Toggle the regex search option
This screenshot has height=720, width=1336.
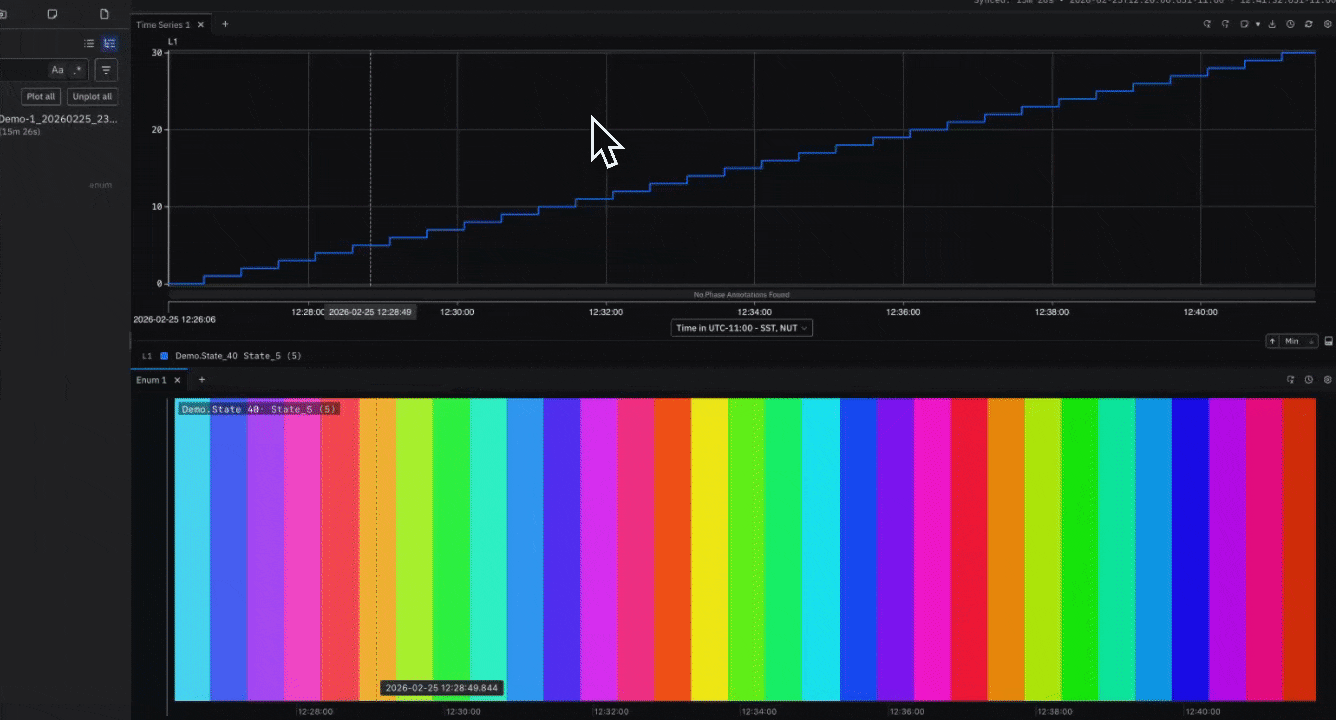(78, 70)
